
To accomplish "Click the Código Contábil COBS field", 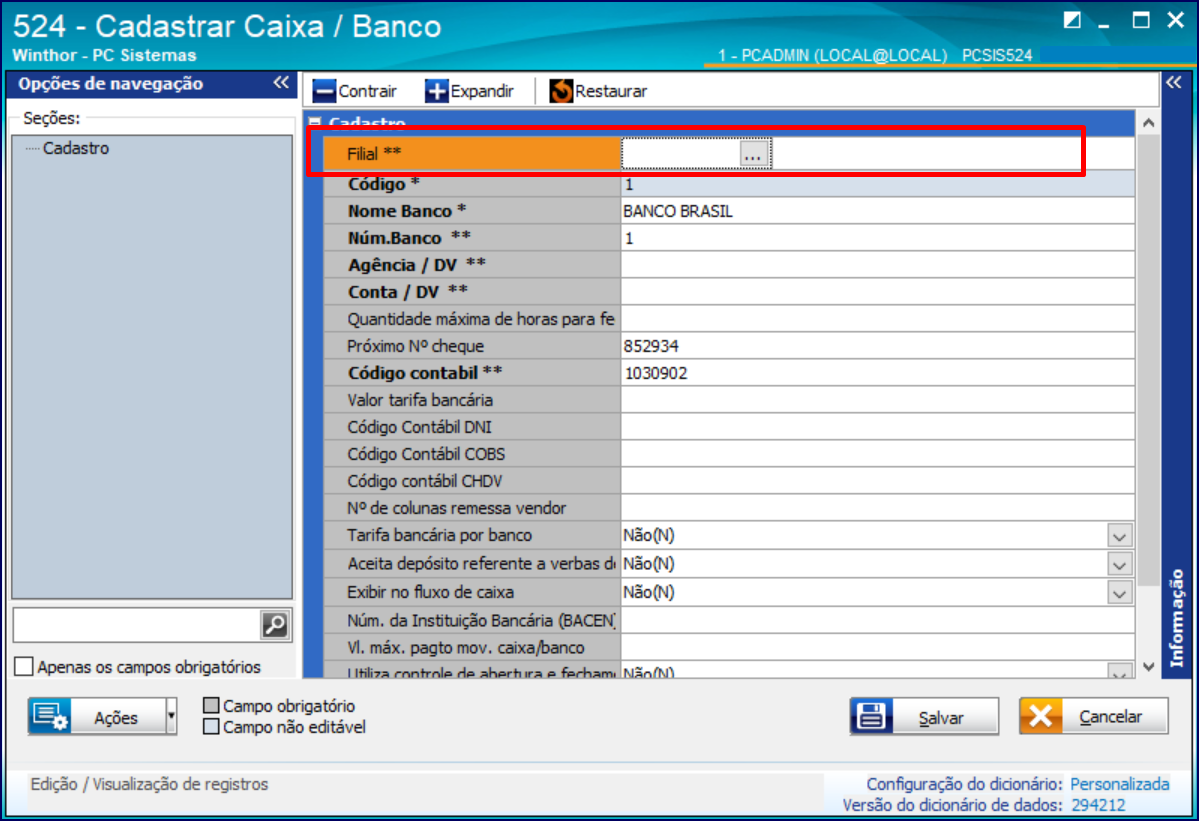I will click(878, 454).
